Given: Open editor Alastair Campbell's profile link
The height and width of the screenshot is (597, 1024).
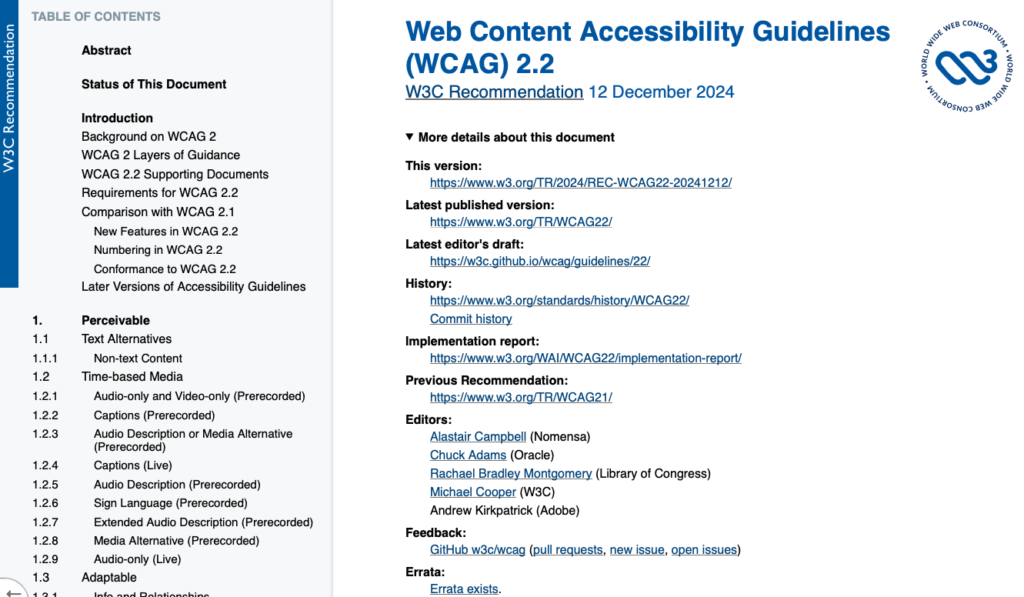Looking at the screenshot, I should (x=477, y=436).
